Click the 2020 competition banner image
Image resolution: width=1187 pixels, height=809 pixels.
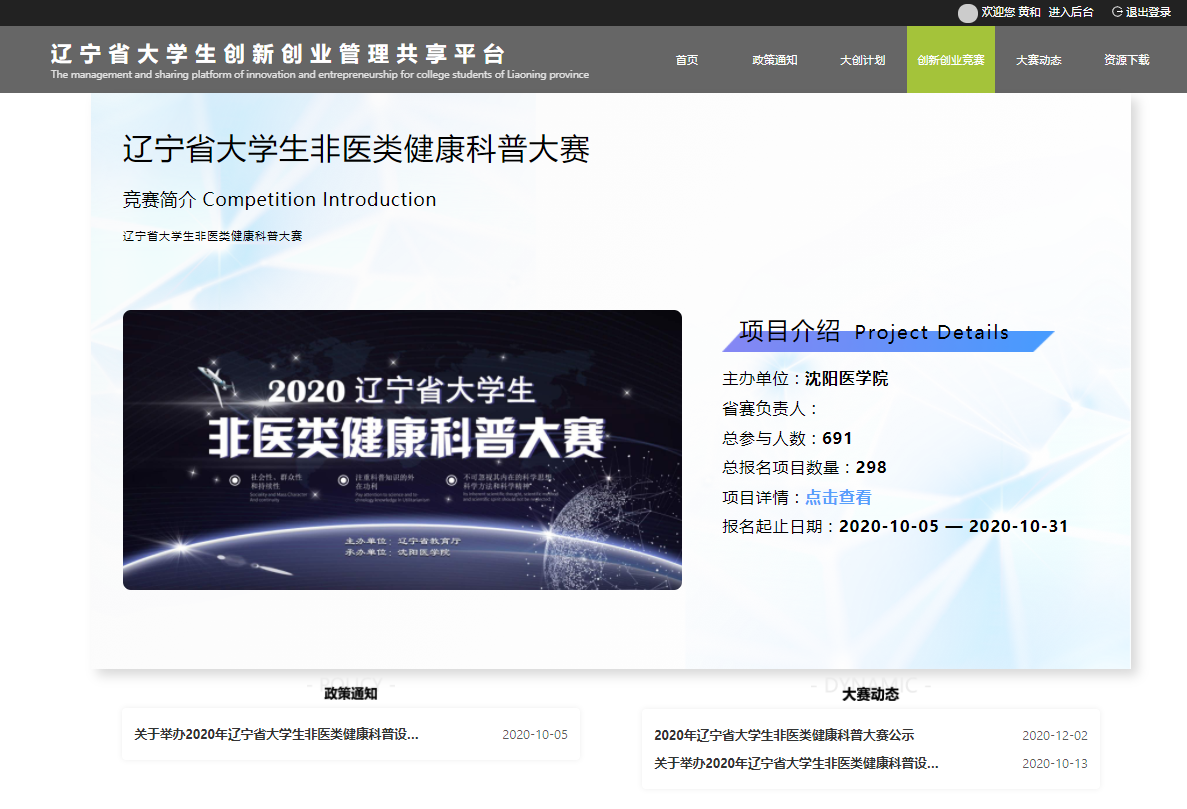point(402,450)
